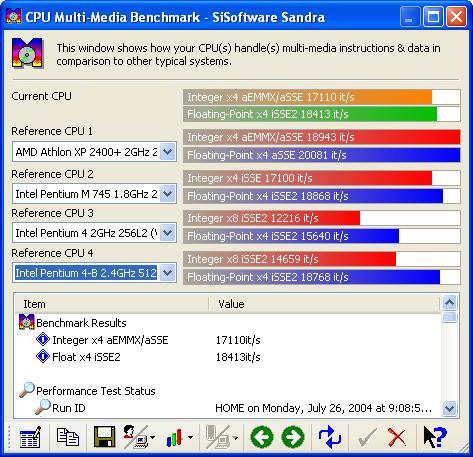Viewport: 473px width, 457px height.
Task: Click the Item column header
Action: (112, 304)
